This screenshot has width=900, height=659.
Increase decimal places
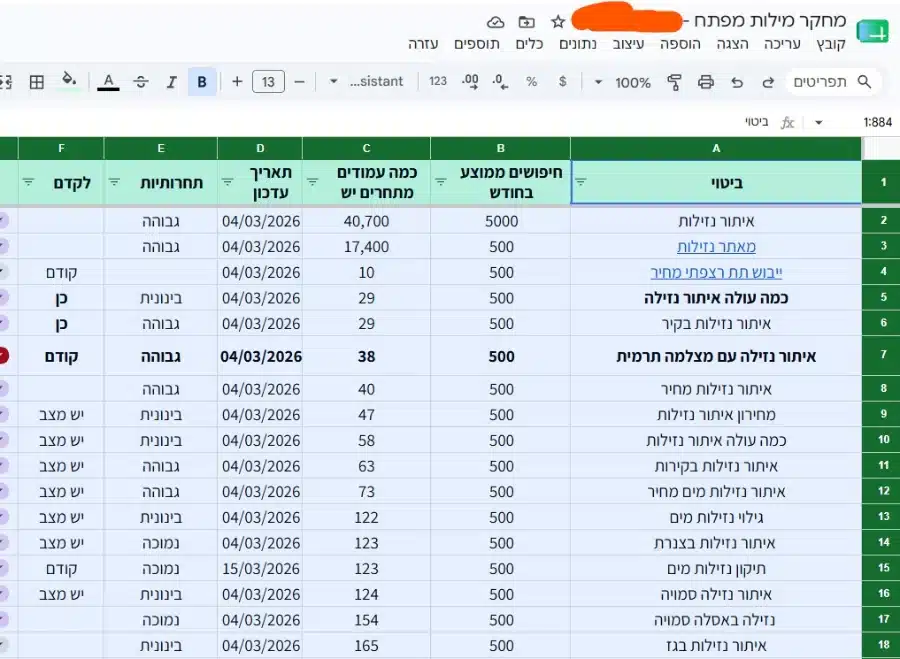point(470,82)
